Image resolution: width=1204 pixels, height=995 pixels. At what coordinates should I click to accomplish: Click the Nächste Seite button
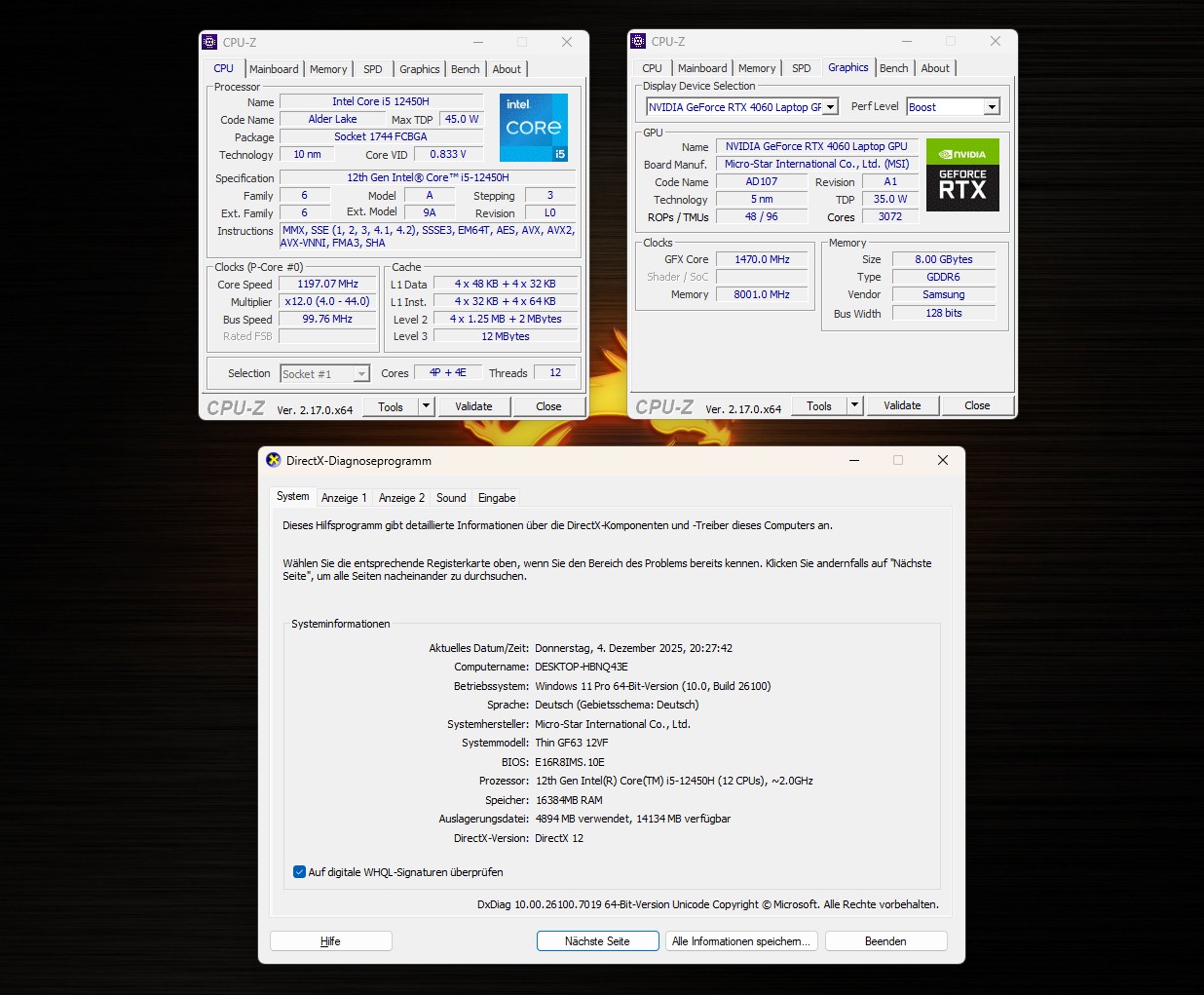click(x=597, y=940)
